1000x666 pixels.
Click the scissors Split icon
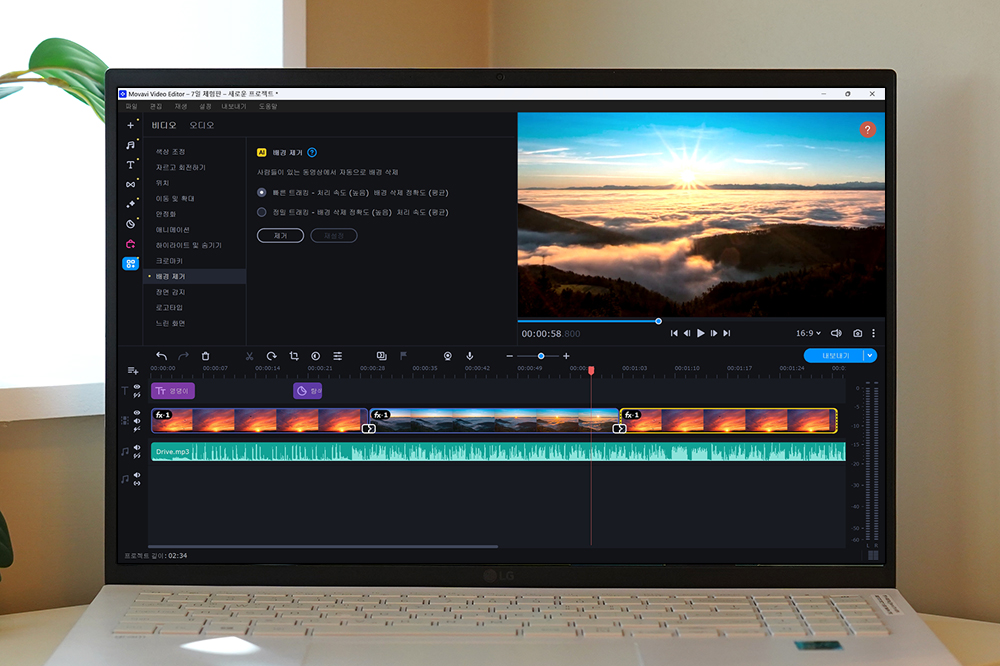[x=249, y=356]
